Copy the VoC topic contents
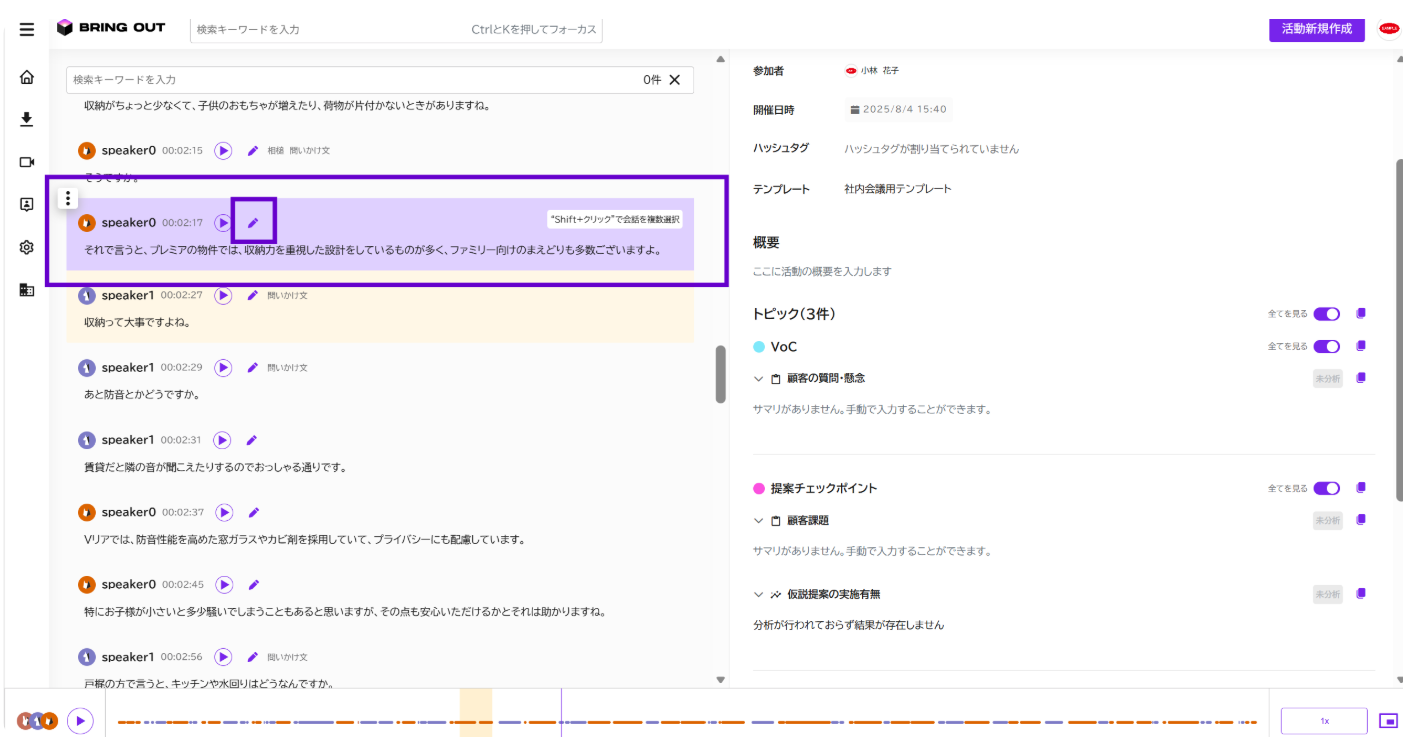The width and height of the screenshot is (1414, 742). (x=1361, y=346)
